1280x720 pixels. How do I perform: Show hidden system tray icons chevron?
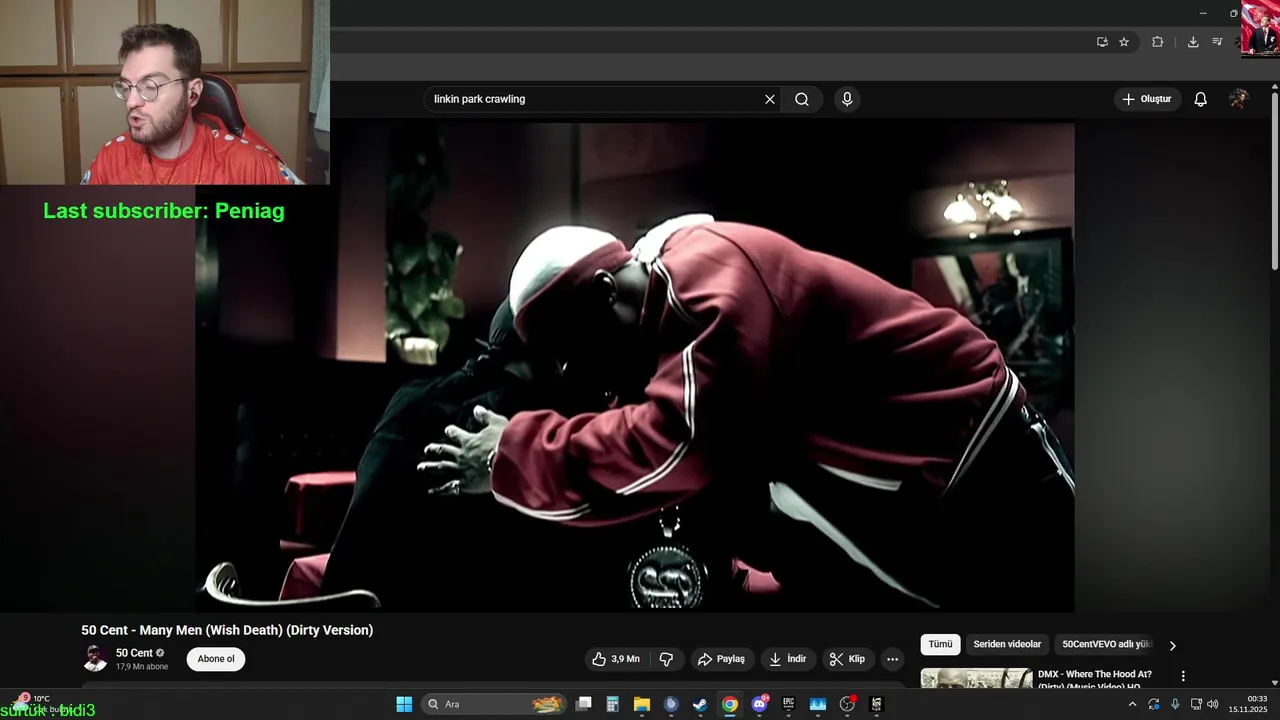point(1132,704)
